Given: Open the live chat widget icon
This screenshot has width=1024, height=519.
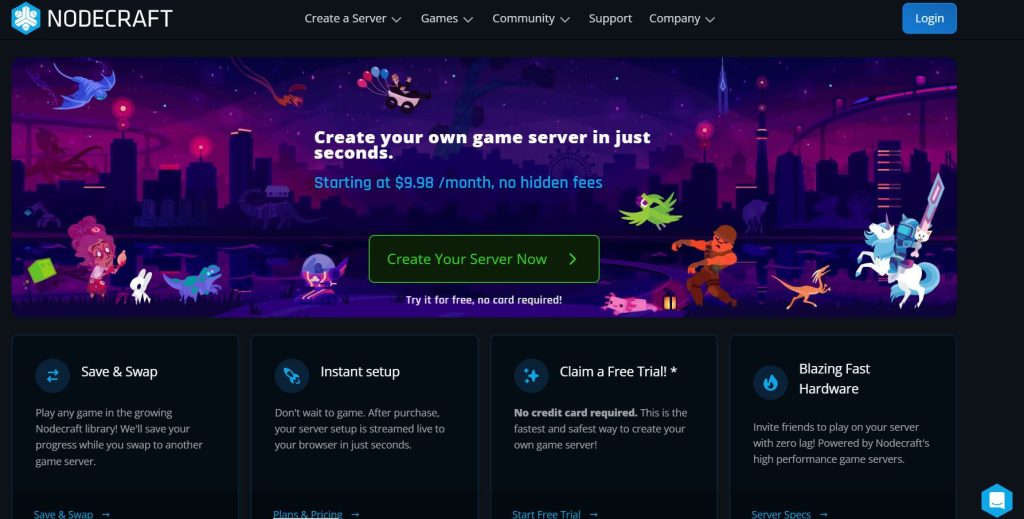Looking at the screenshot, I should [x=997, y=501].
